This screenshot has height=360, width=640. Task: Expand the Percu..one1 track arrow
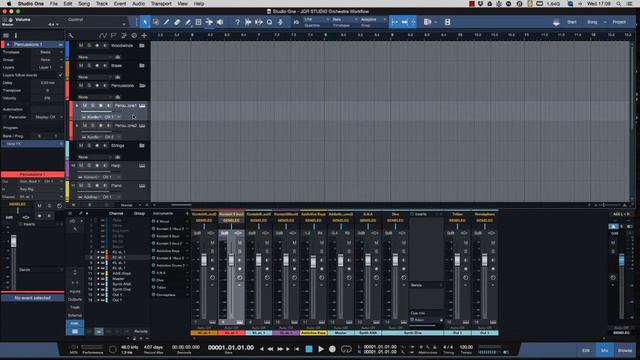77,106
